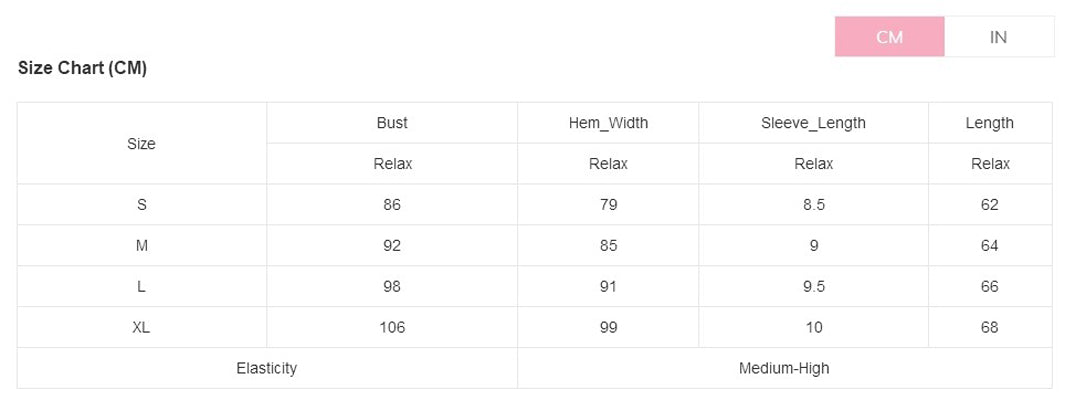Switch size chart to IN units
The height and width of the screenshot is (400, 1065).
pos(998,37)
